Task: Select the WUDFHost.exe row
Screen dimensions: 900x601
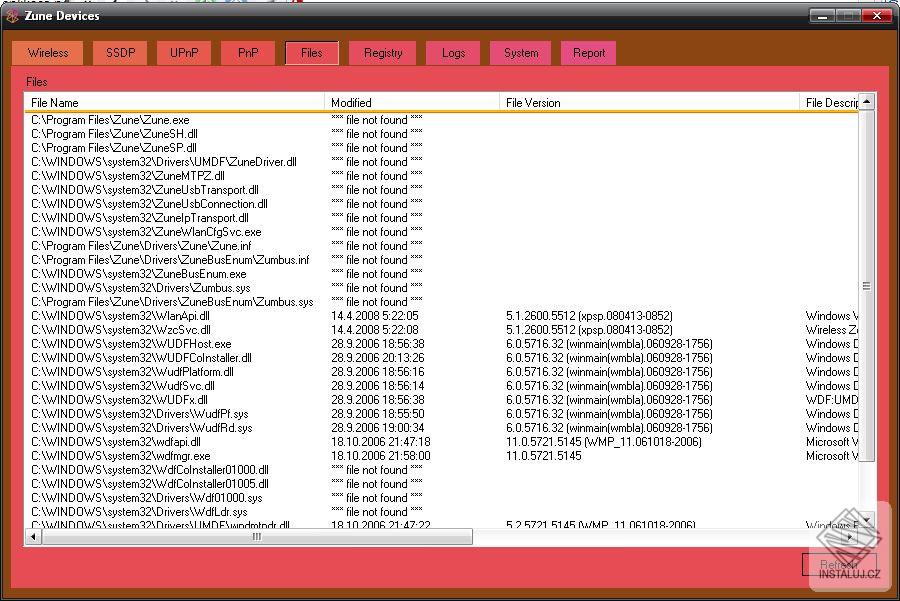Action: [442, 344]
